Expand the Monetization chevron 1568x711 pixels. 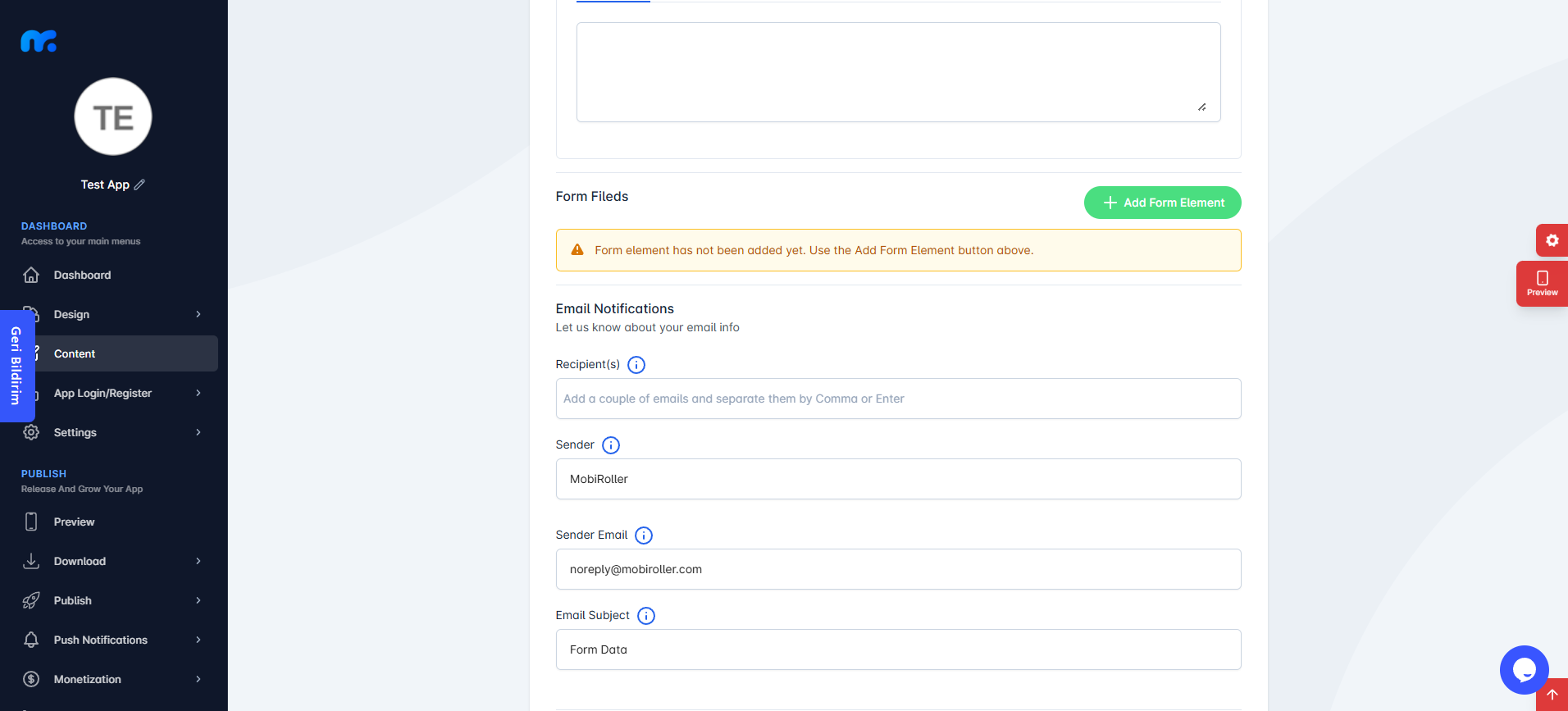click(198, 679)
